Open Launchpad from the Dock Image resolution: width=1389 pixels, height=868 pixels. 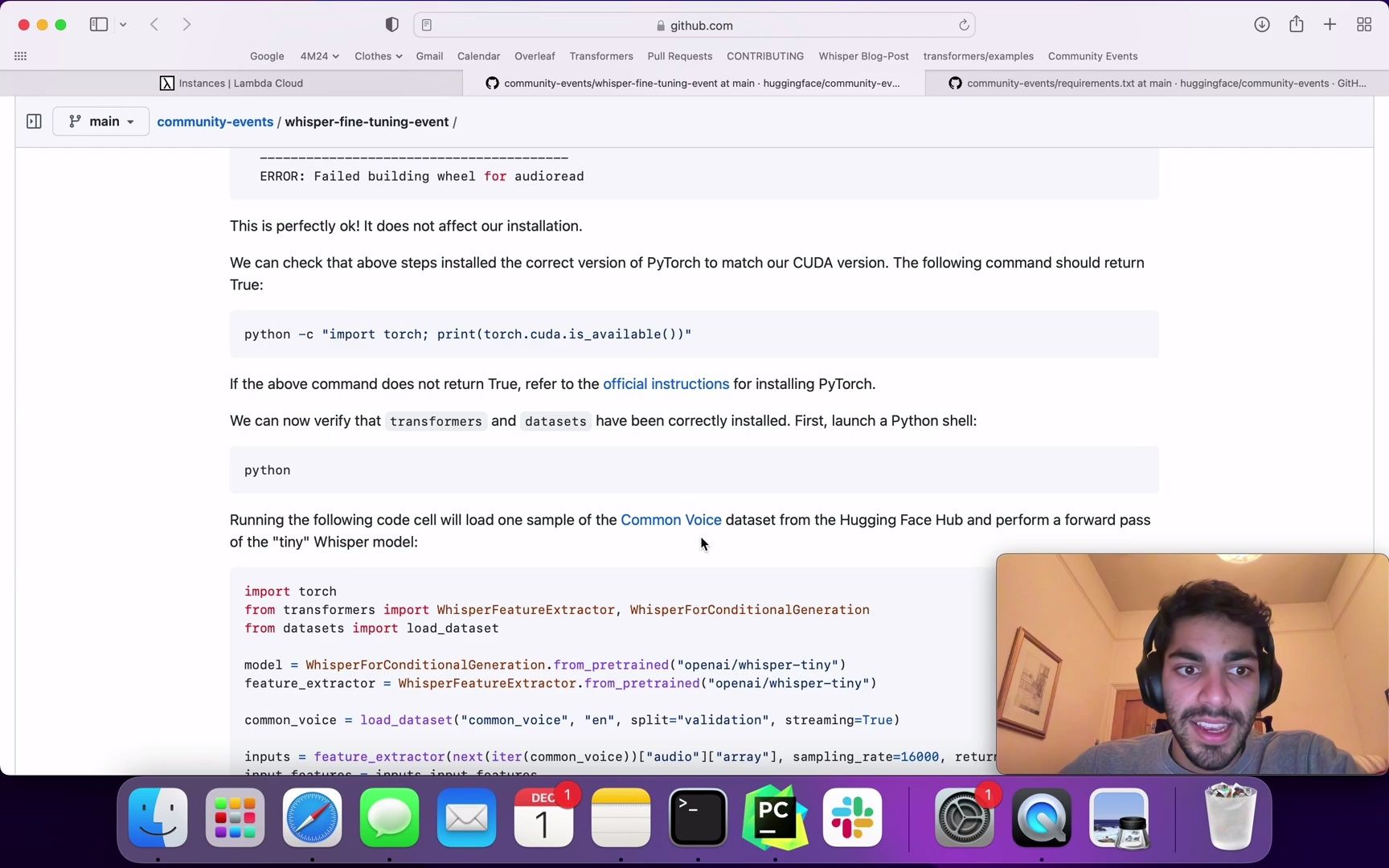point(235,818)
